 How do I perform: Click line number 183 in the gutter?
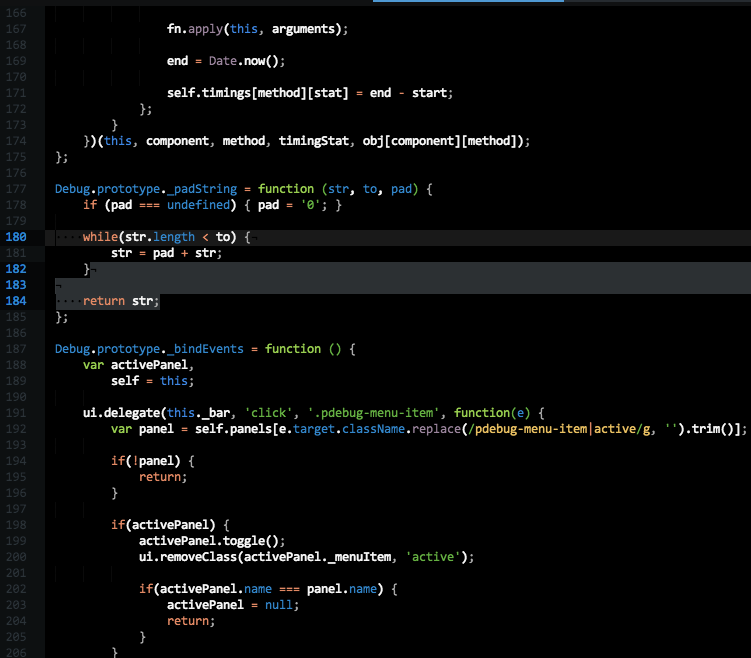pos(16,285)
